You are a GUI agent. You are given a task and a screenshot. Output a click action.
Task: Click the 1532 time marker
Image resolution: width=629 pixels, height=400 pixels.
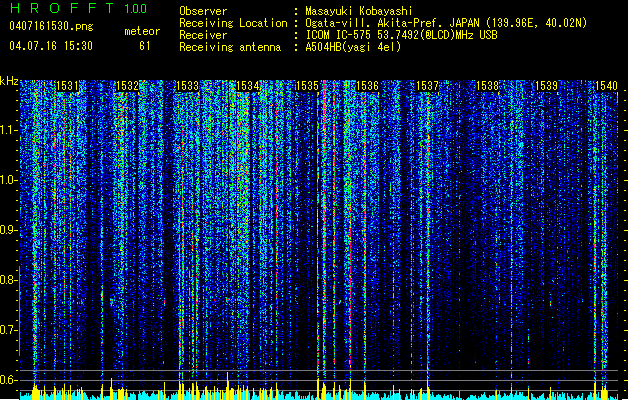point(127,86)
